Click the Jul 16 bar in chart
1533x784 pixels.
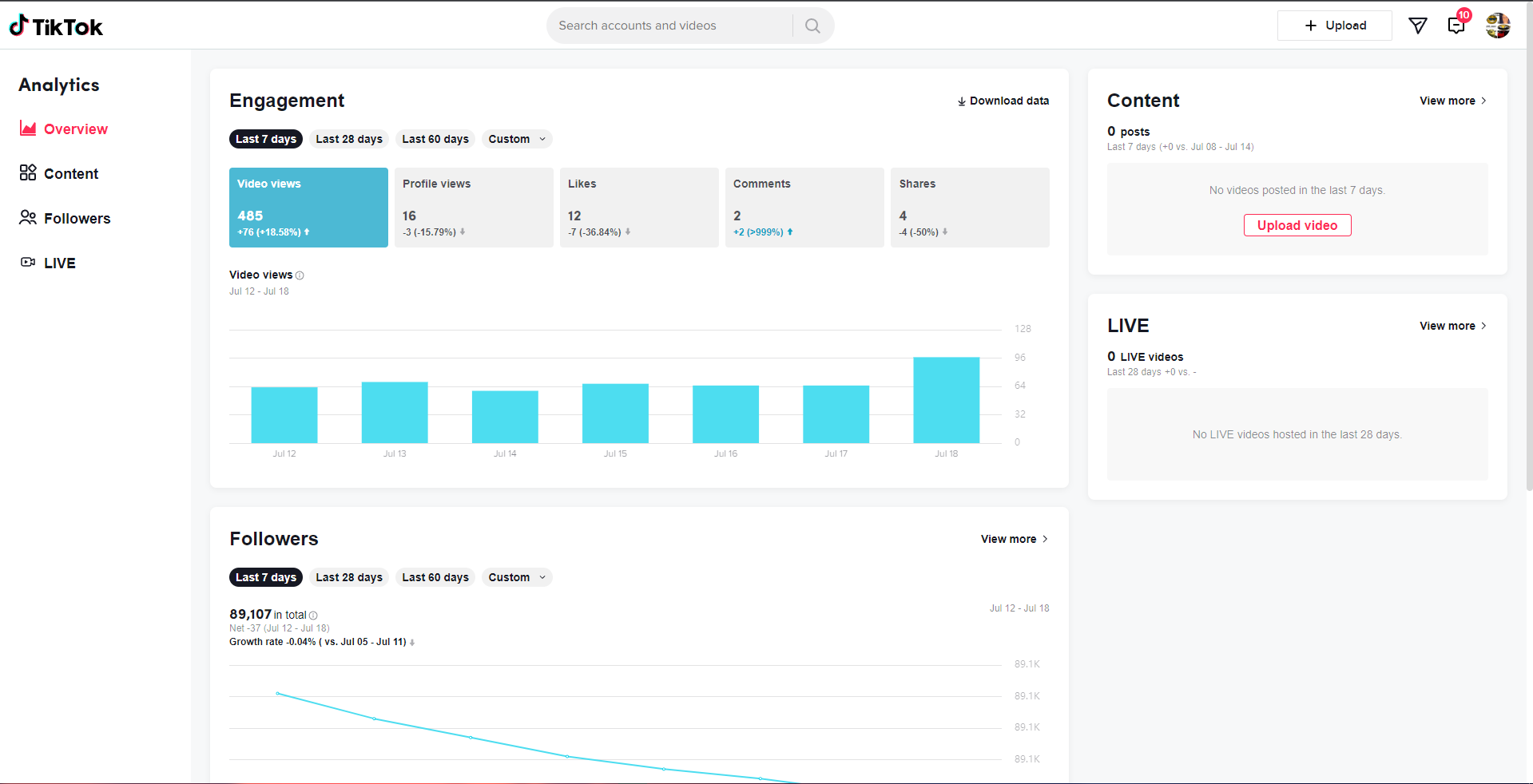click(725, 414)
